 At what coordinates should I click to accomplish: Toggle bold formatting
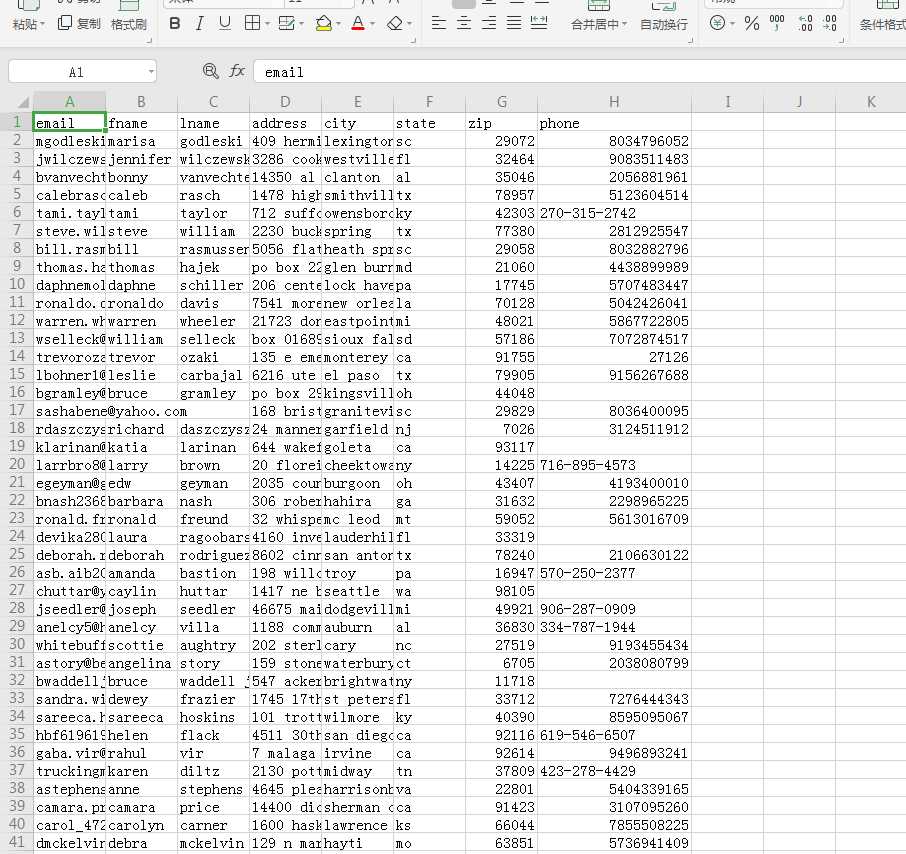pos(174,24)
